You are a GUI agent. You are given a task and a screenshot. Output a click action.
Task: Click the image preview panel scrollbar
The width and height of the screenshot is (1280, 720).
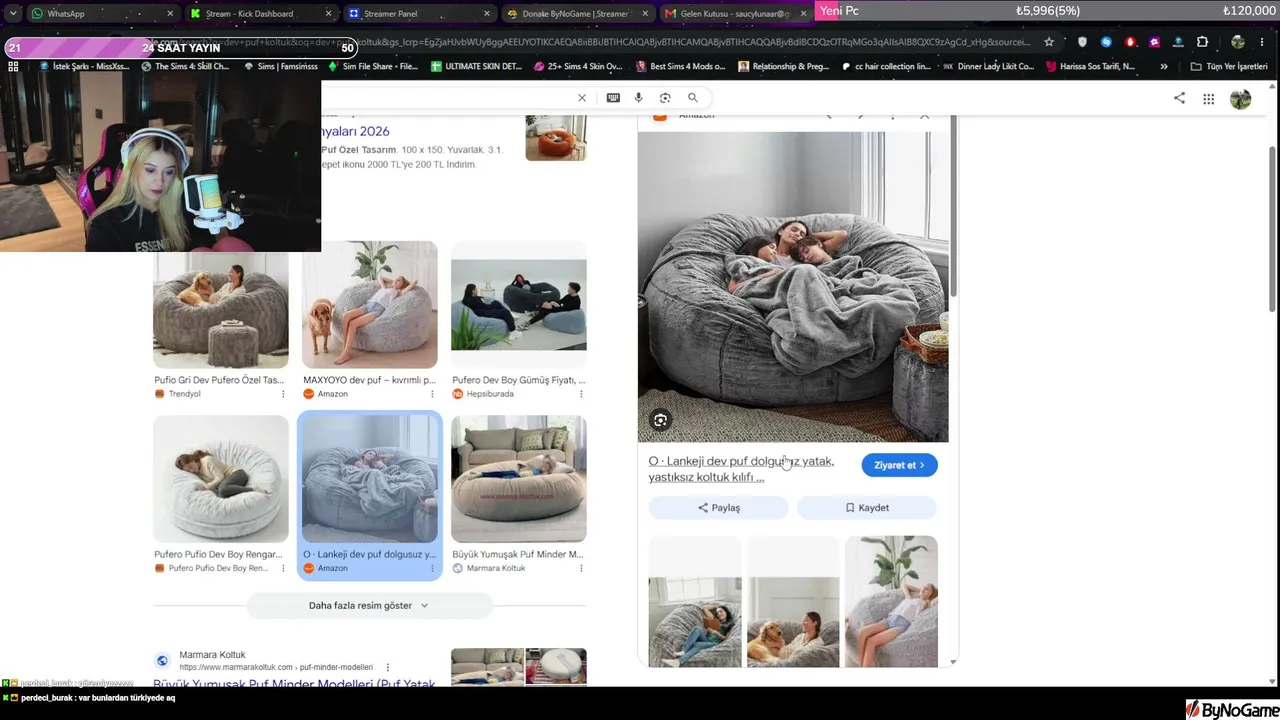(x=953, y=208)
